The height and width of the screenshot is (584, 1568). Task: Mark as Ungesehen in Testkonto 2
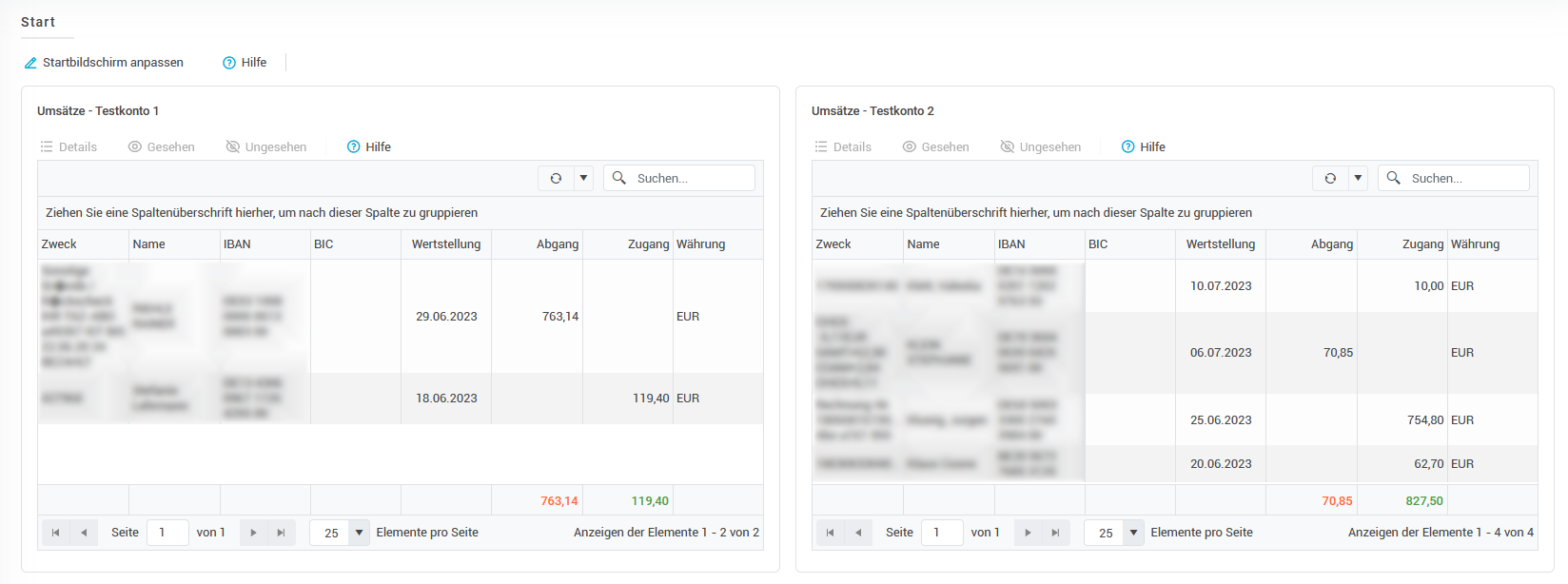coord(1040,147)
